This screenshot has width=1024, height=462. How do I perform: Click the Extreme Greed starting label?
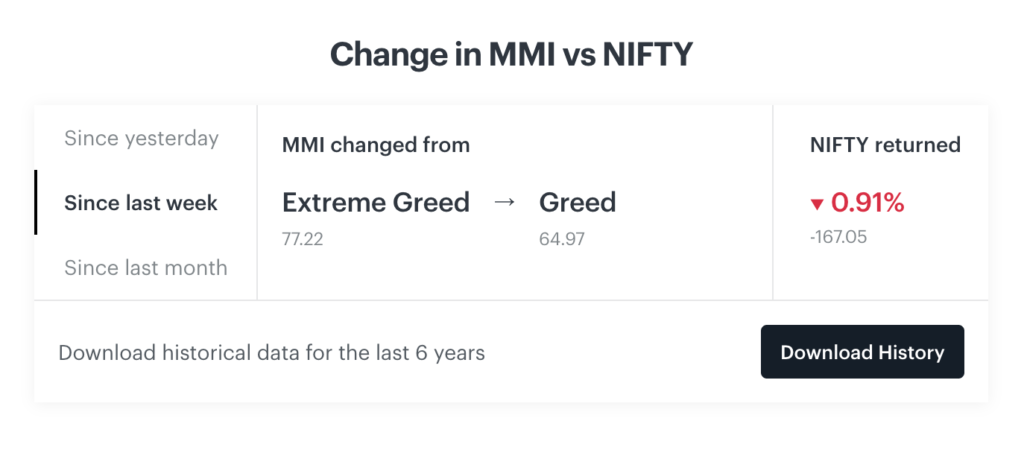click(376, 203)
